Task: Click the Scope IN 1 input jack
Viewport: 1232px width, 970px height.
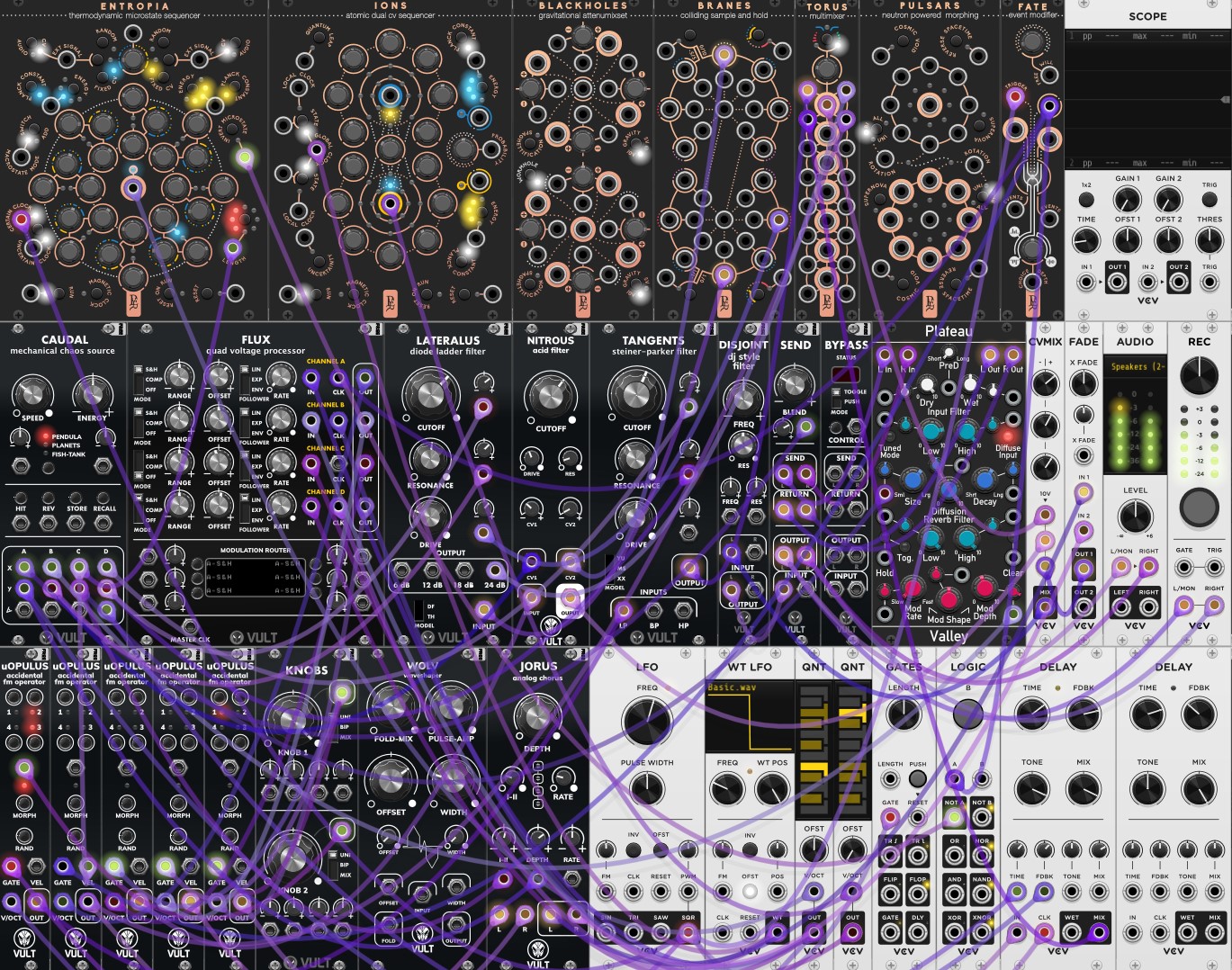Action: point(1086,283)
